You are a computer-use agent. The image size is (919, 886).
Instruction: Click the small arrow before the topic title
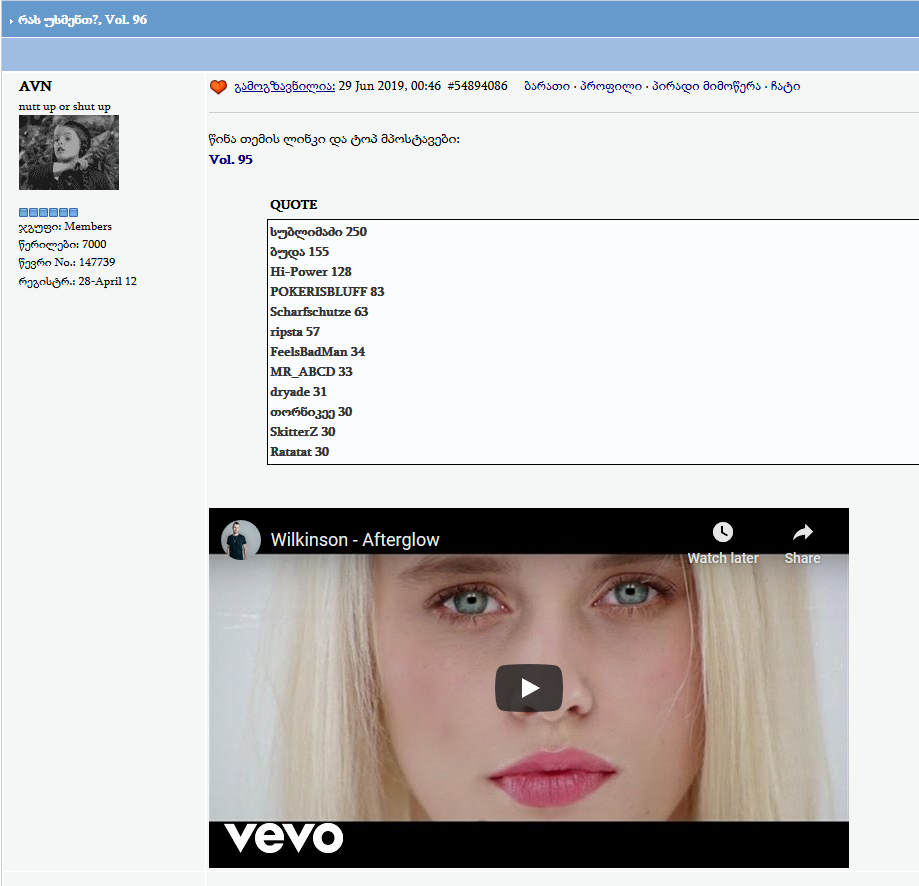[11, 21]
